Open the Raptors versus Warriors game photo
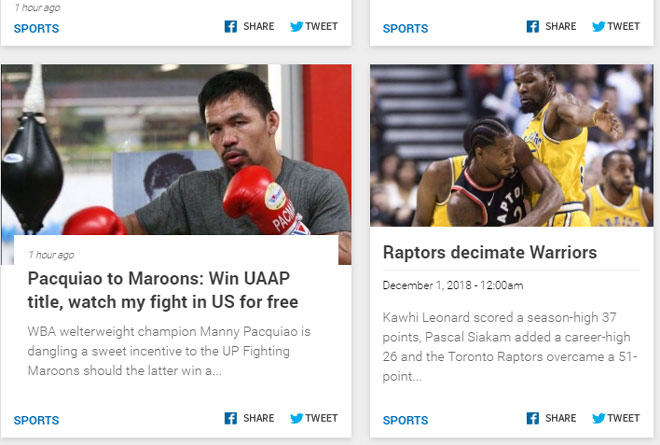660x445 pixels. [512, 145]
